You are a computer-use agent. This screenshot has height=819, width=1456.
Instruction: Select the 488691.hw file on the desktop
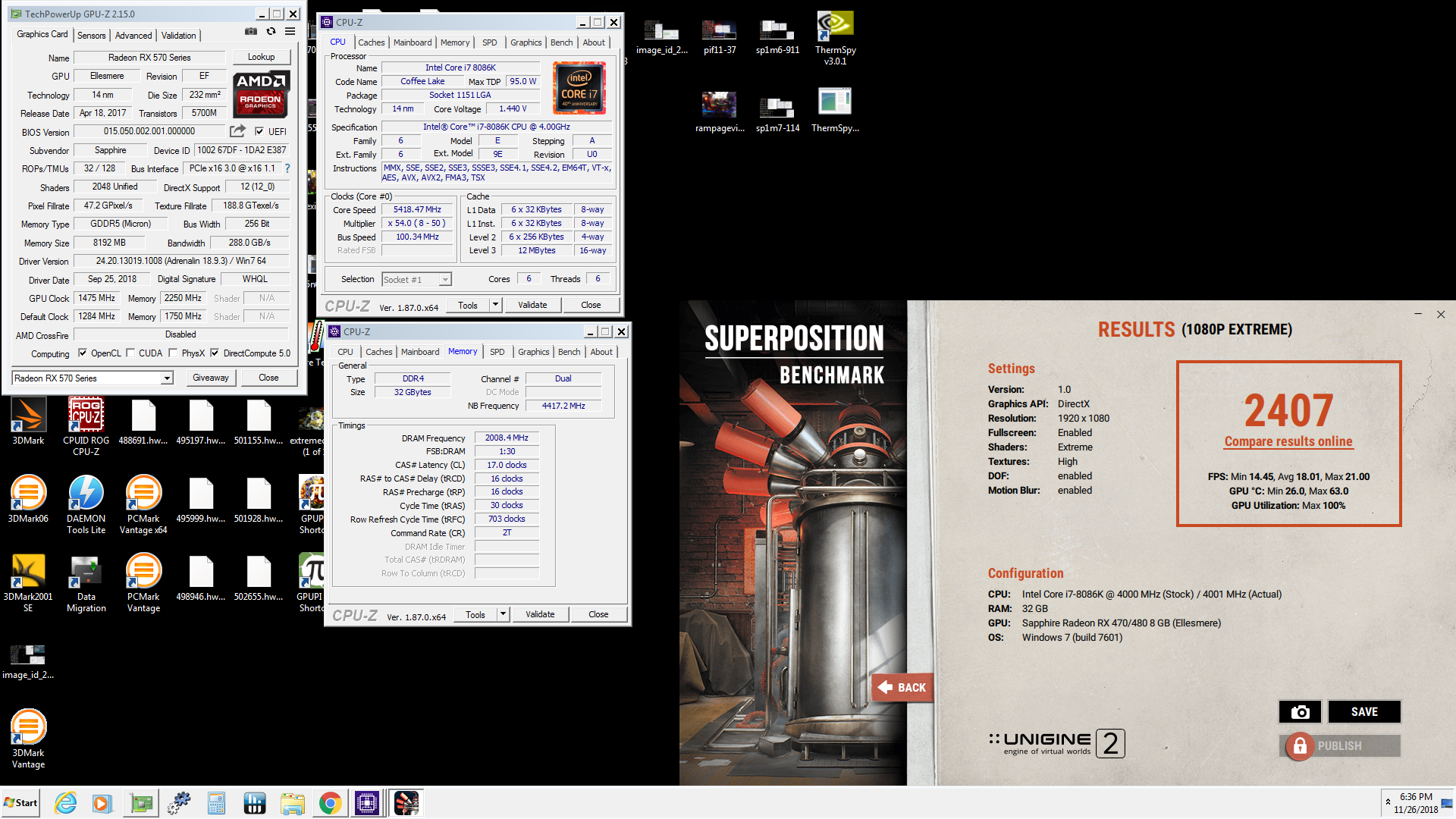pyautogui.click(x=143, y=422)
